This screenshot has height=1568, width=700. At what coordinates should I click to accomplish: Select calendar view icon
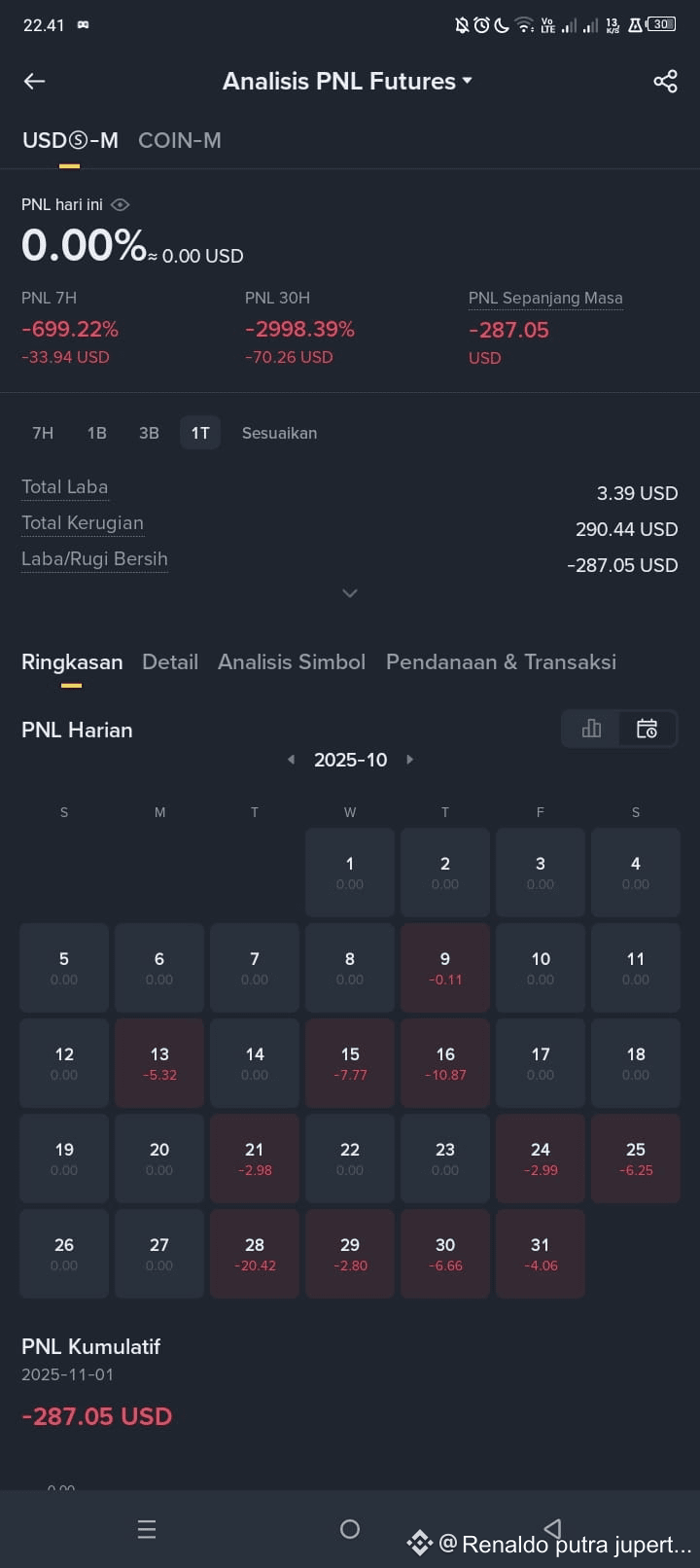click(x=647, y=729)
